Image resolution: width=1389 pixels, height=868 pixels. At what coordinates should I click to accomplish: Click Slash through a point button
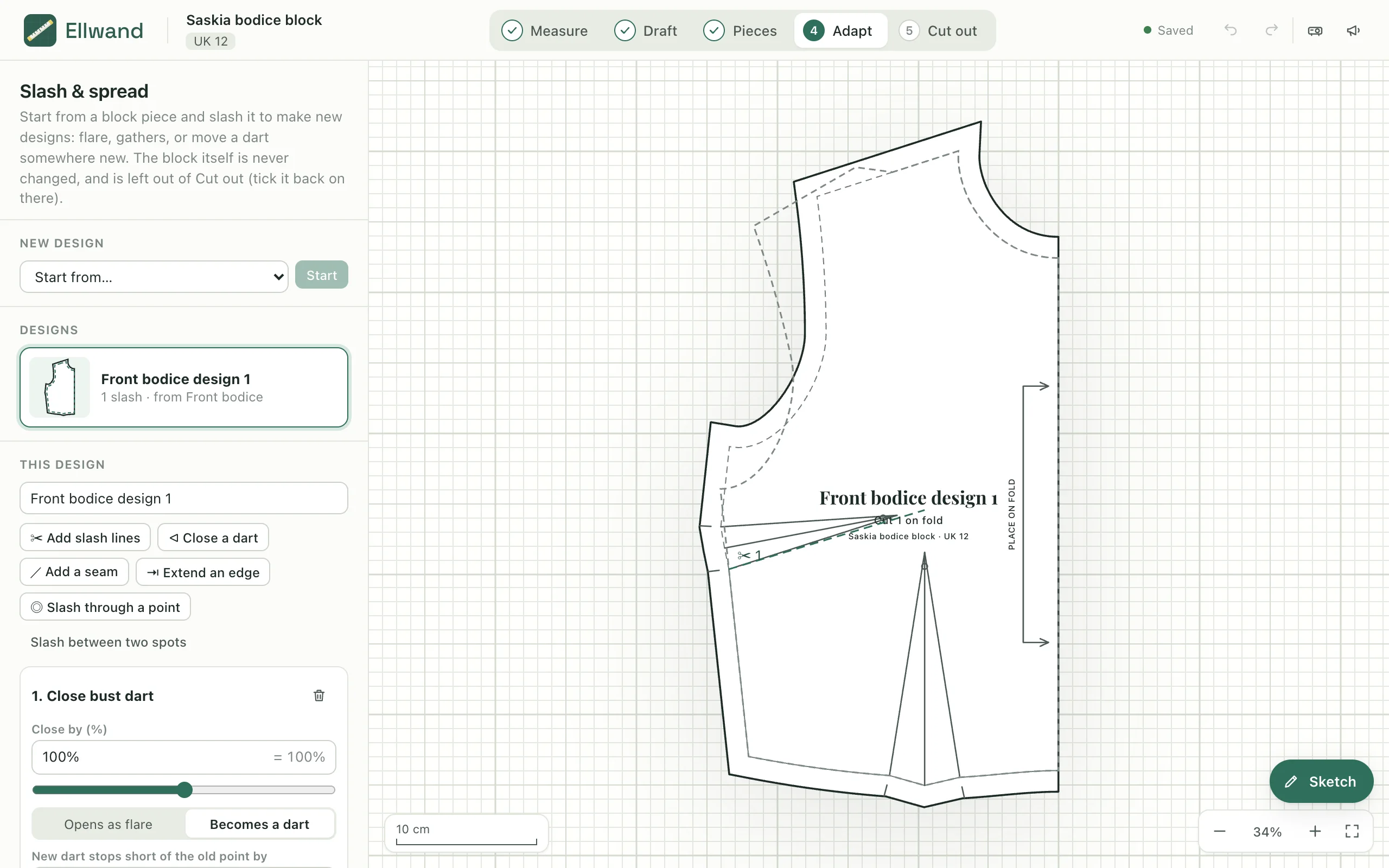click(106, 607)
